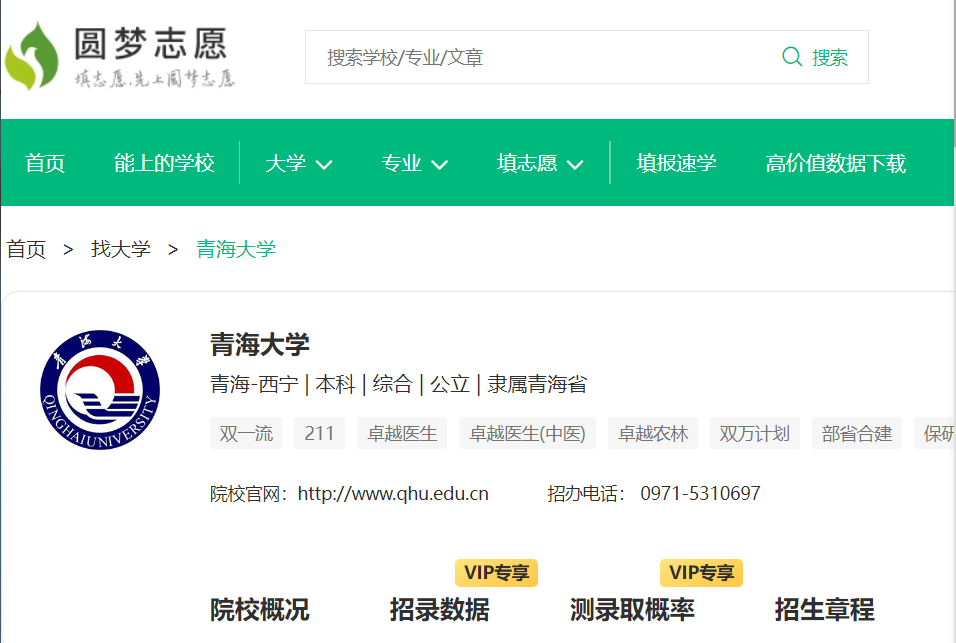Expand the 填志愿 dropdown menu

(x=540, y=163)
